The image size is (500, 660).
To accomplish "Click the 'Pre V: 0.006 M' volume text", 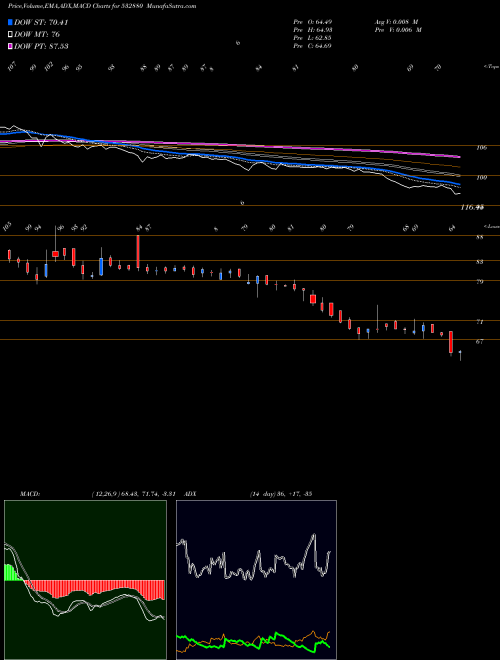I will click(x=398, y=29).
